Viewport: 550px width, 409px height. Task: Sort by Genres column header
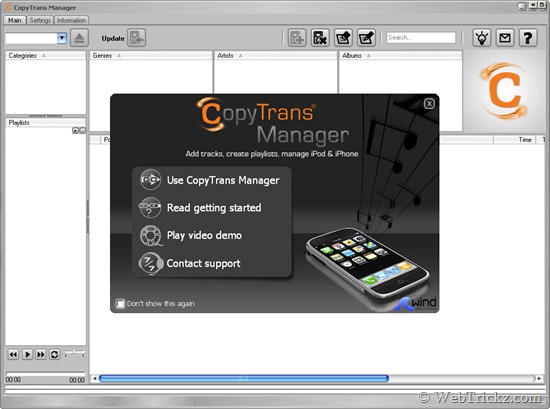pos(151,55)
